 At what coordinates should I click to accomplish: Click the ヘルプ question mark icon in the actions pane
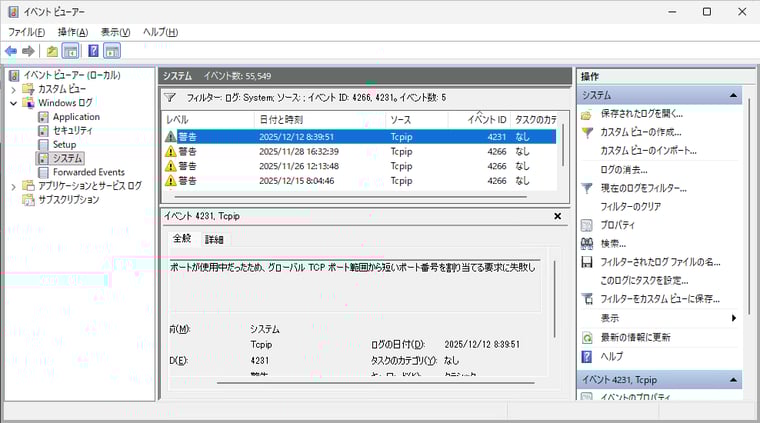(x=586, y=357)
